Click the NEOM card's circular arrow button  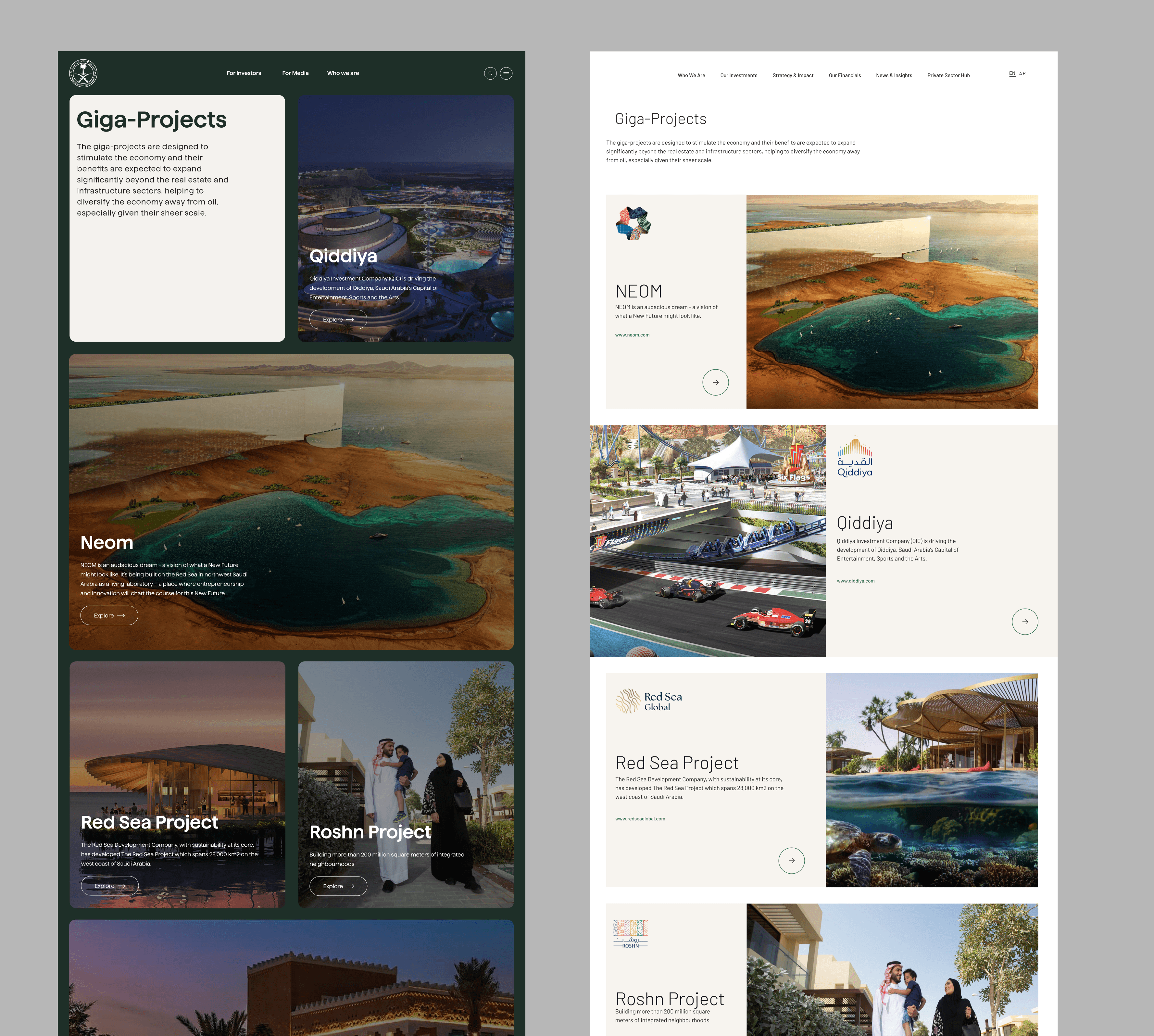coord(715,383)
